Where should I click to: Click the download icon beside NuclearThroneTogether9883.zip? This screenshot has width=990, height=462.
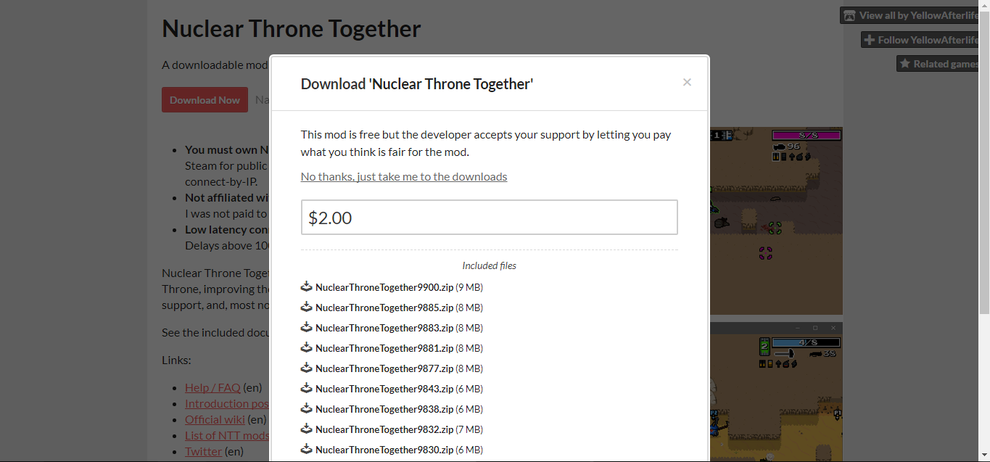pyautogui.click(x=306, y=327)
